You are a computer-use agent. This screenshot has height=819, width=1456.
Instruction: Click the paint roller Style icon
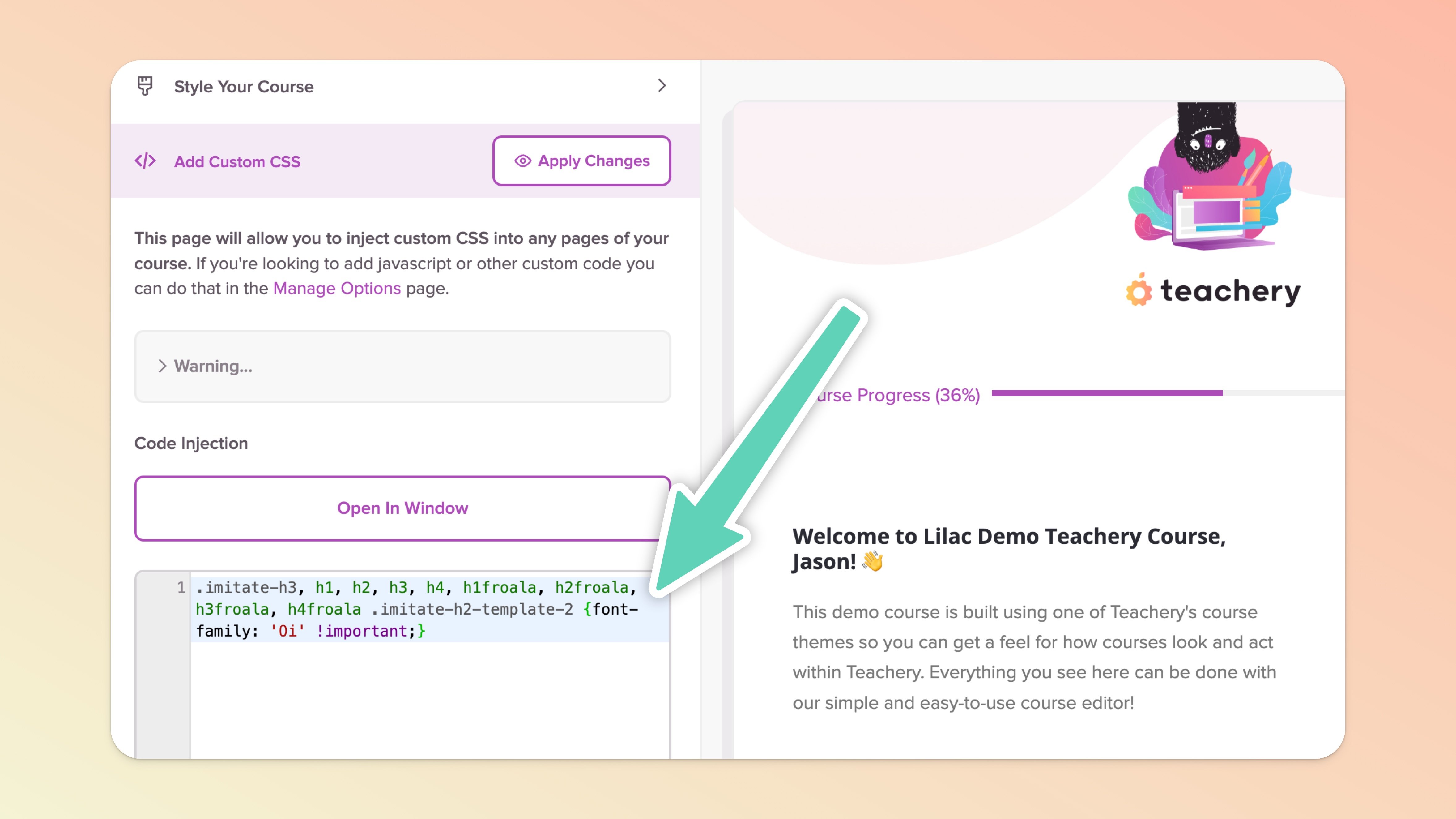145,86
